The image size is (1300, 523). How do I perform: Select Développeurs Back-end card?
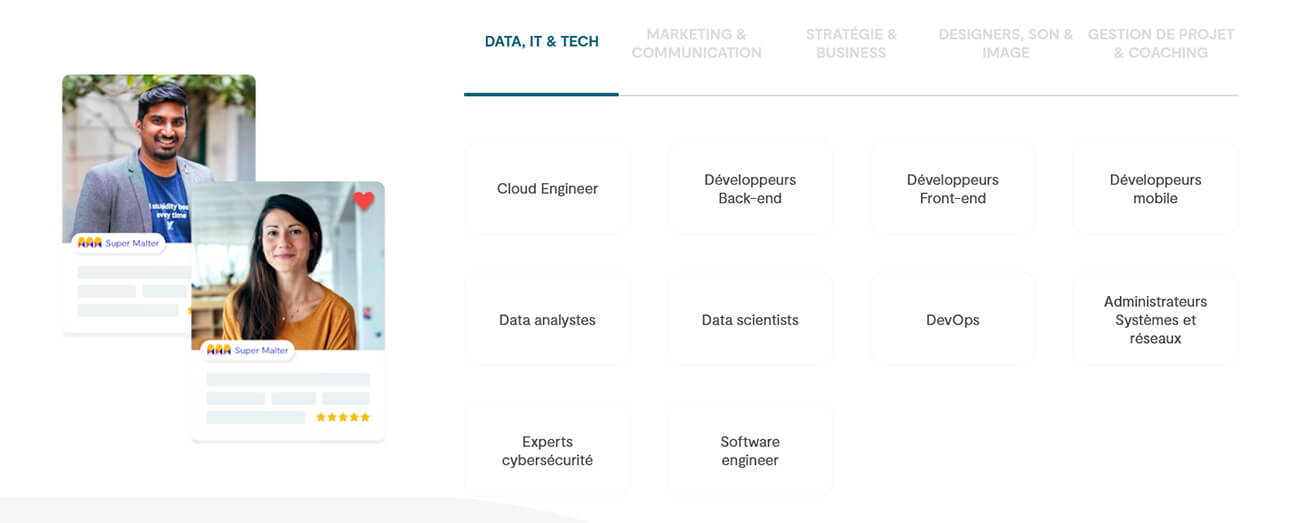point(750,189)
